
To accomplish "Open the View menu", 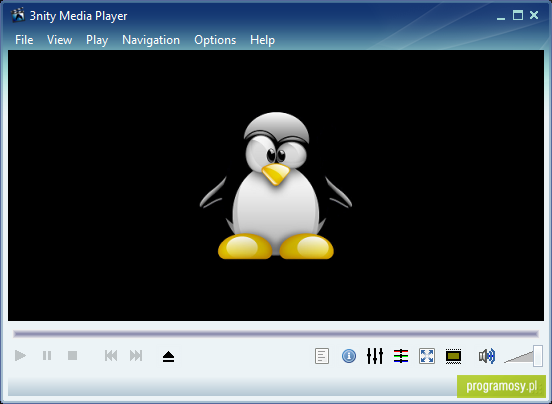I will tap(59, 40).
